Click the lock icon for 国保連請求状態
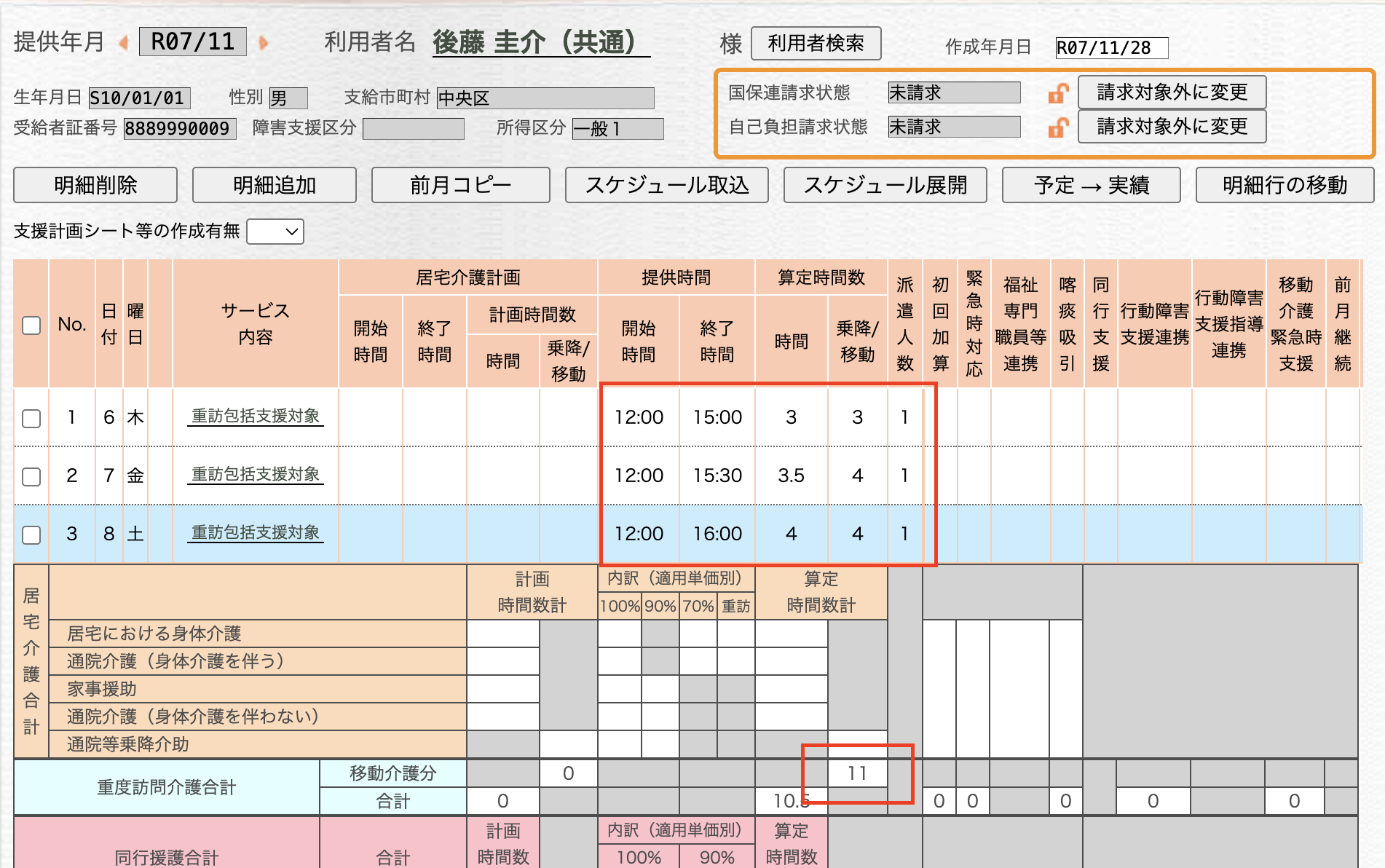This screenshot has height=868, width=1385. point(1058,92)
